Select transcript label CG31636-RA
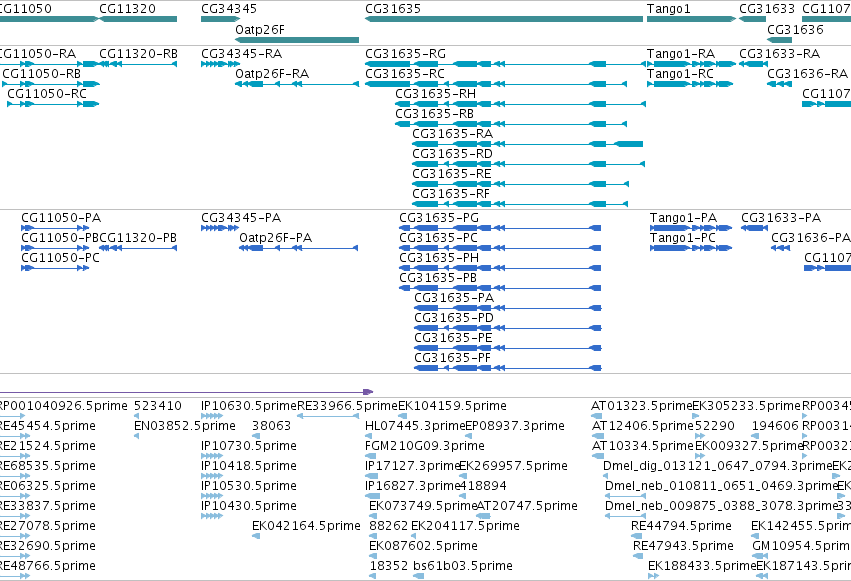Screen dimensions: 851x581 [808, 74]
